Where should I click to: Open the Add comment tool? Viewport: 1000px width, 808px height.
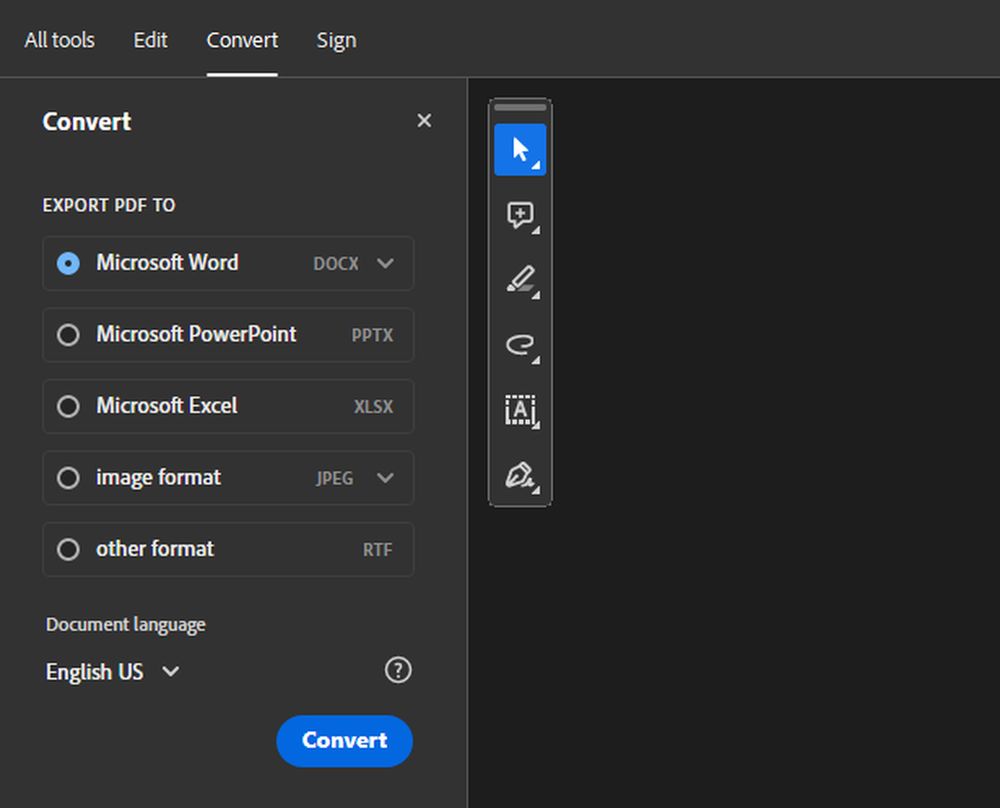point(520,216)
